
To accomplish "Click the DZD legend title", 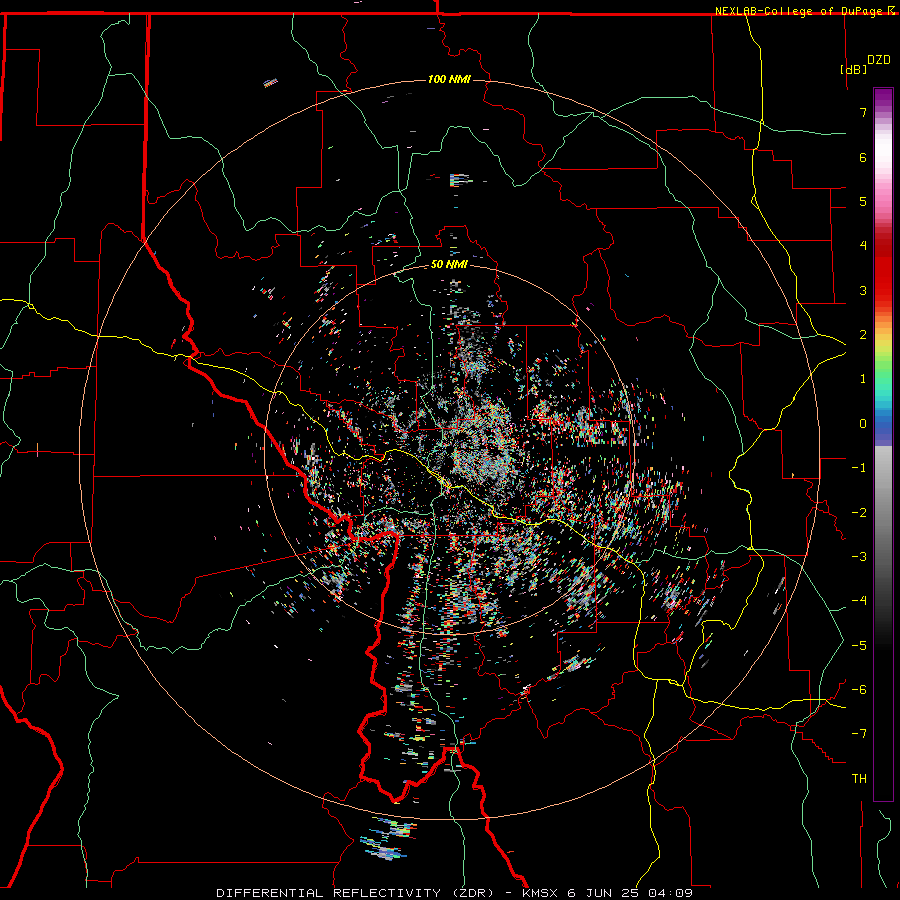I will tap(879, 60).
